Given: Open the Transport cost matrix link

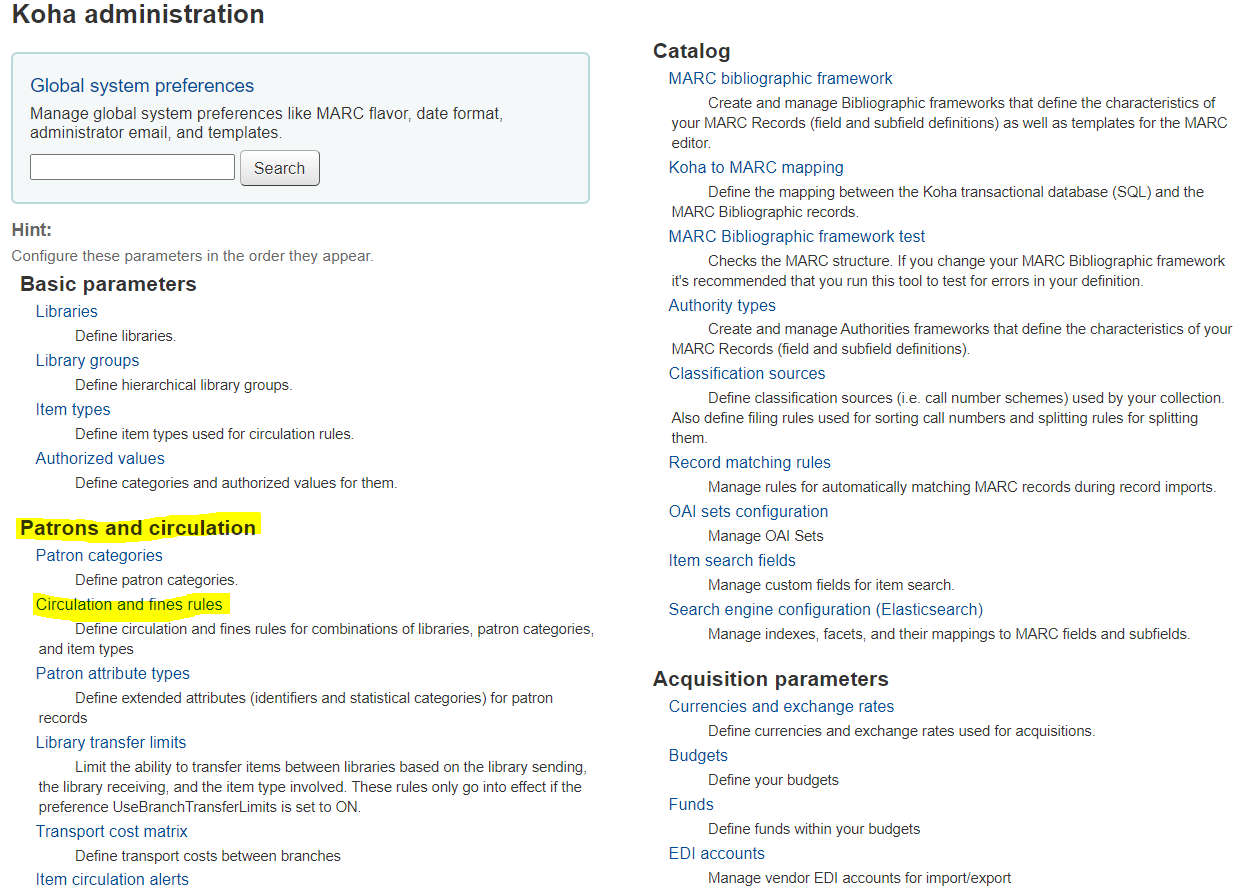Looking at the screenshot, I should [112, 832].
